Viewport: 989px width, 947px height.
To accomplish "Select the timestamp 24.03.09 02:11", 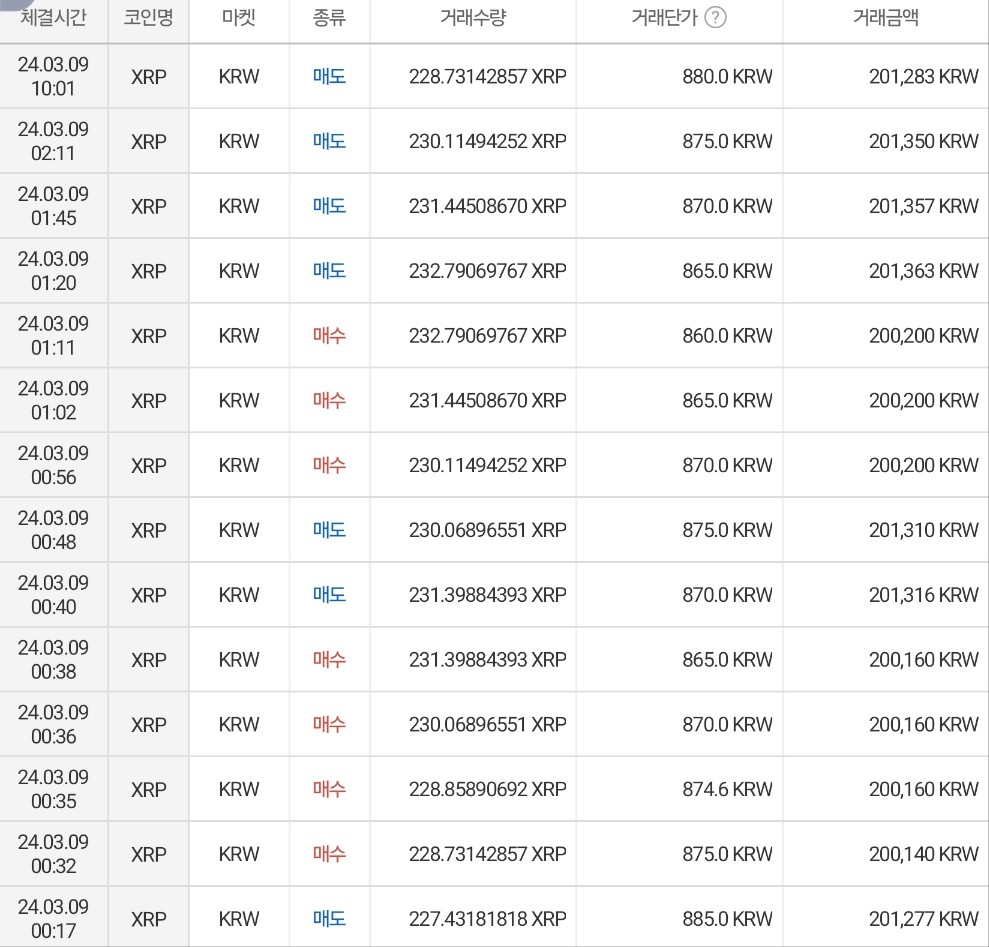I will point(54,141).
